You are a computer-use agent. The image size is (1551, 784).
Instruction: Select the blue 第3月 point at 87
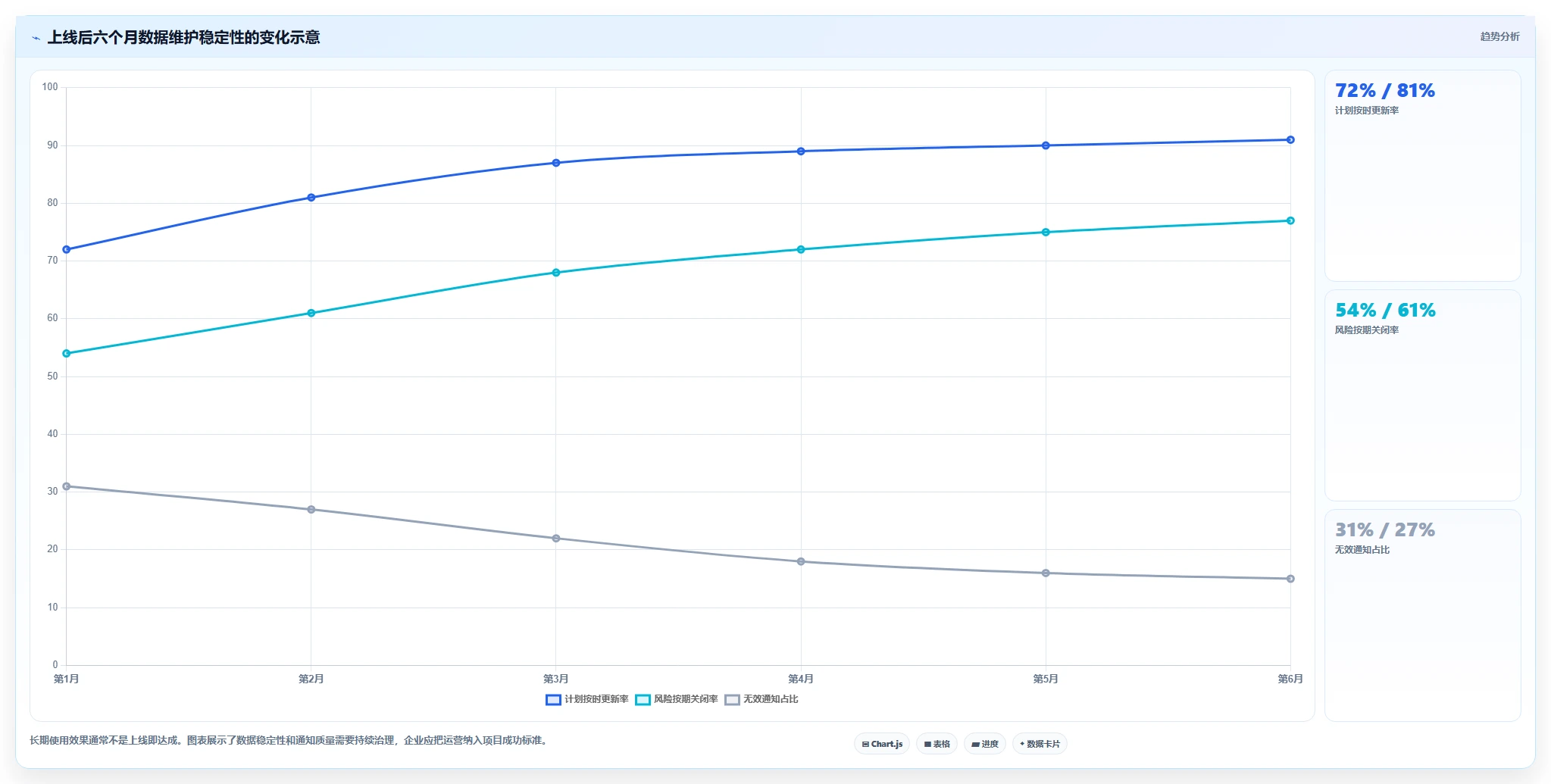(x=556, y=163)
